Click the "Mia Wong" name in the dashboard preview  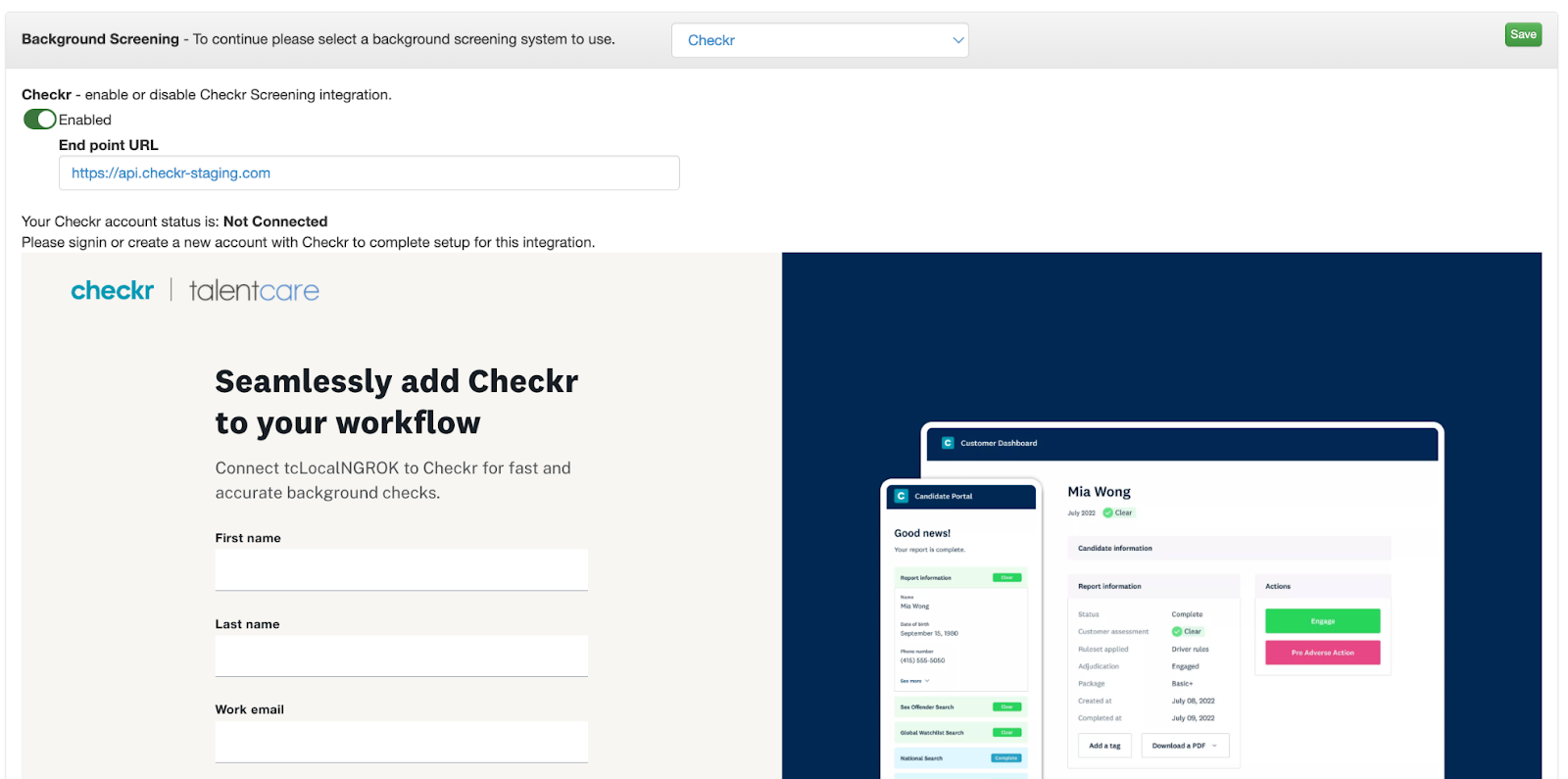coord(1099,492)
